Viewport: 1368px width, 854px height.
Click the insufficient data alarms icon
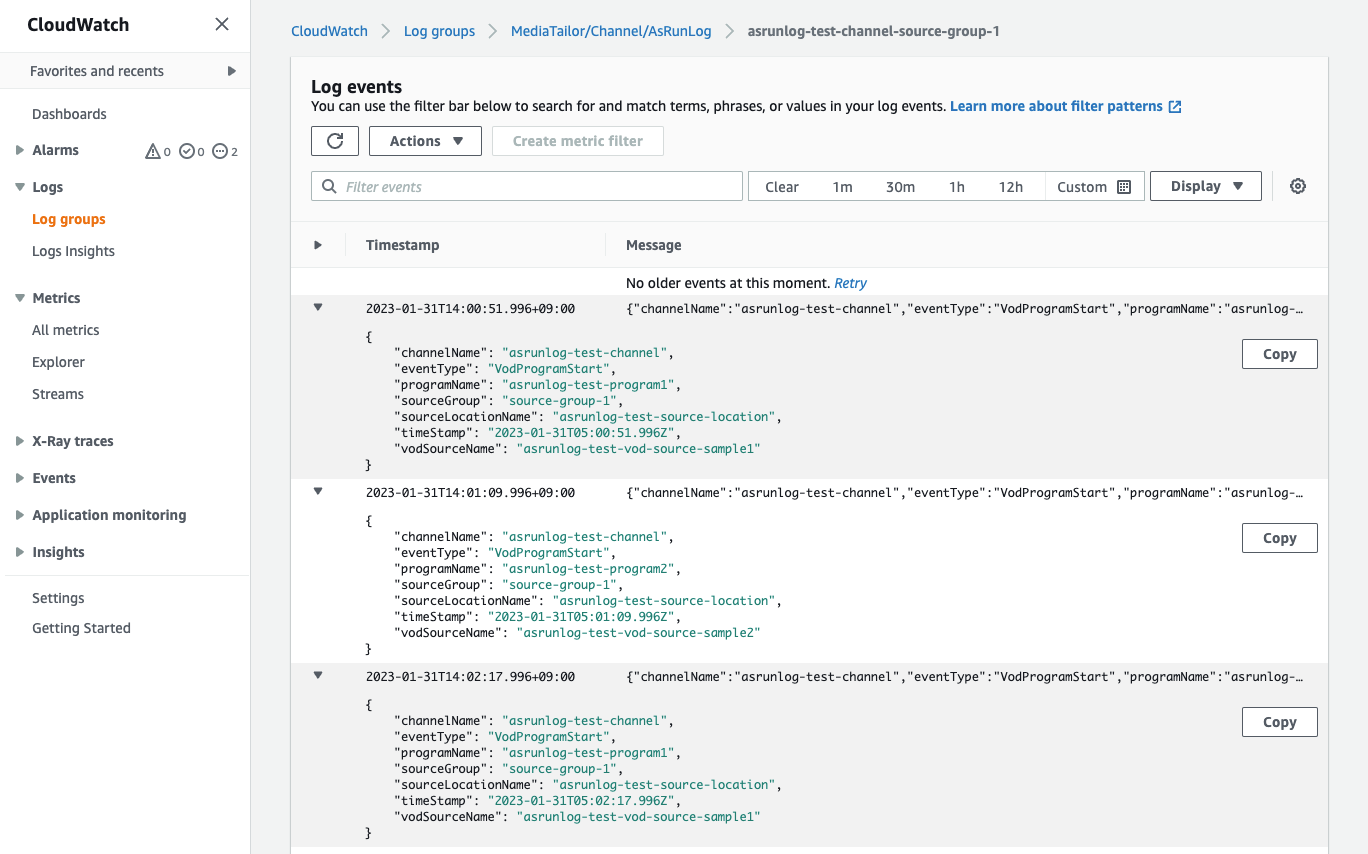(220, 151)
